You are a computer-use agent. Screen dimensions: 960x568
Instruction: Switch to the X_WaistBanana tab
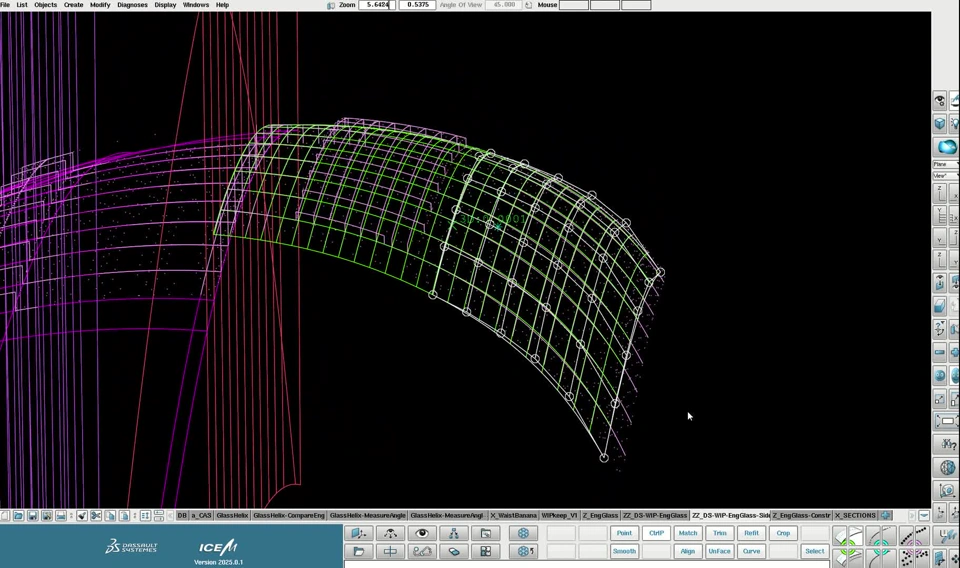tap(513, 516)
